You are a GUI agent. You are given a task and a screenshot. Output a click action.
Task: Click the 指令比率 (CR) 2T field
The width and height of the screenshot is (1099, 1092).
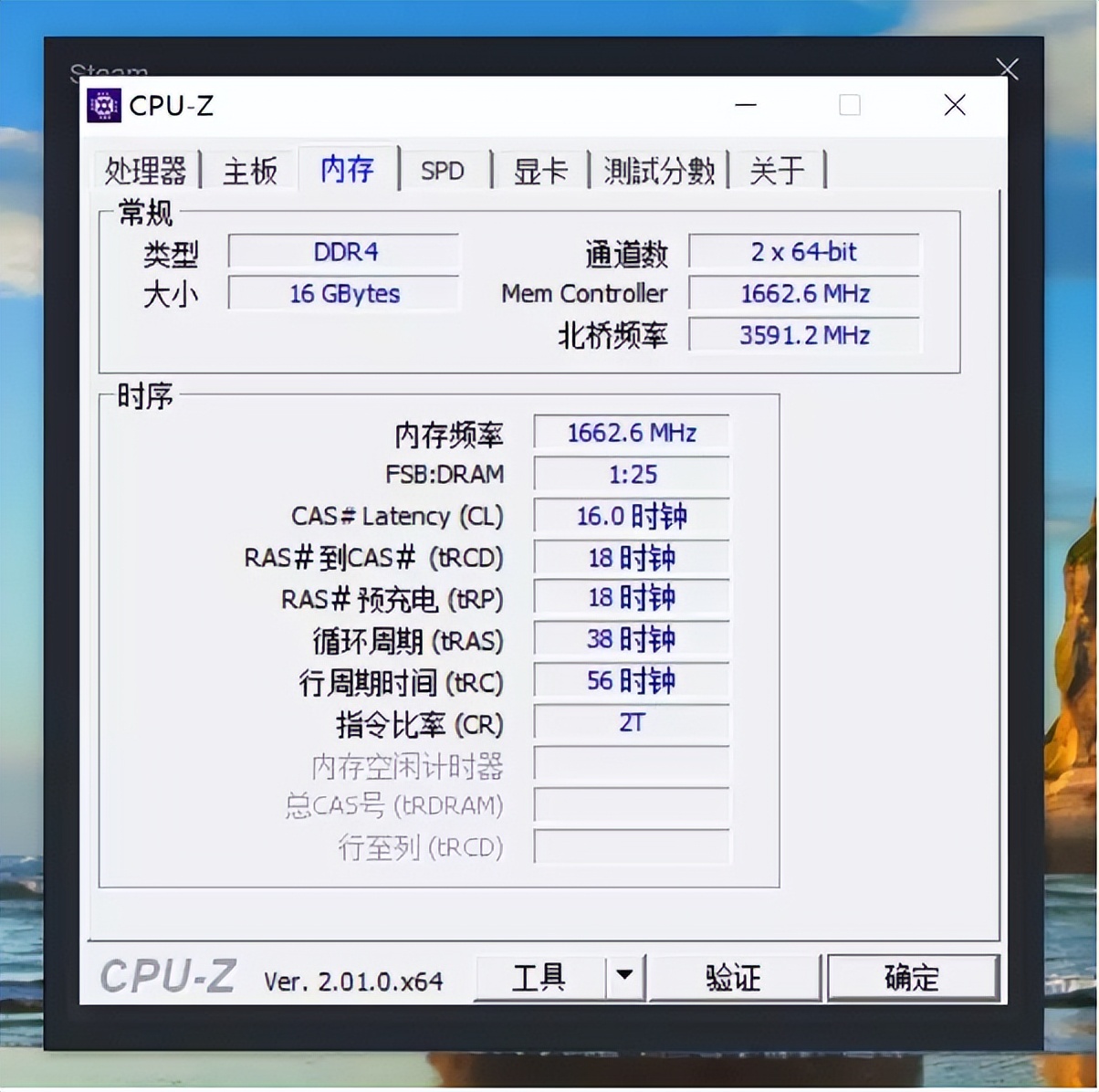(631, 723)
